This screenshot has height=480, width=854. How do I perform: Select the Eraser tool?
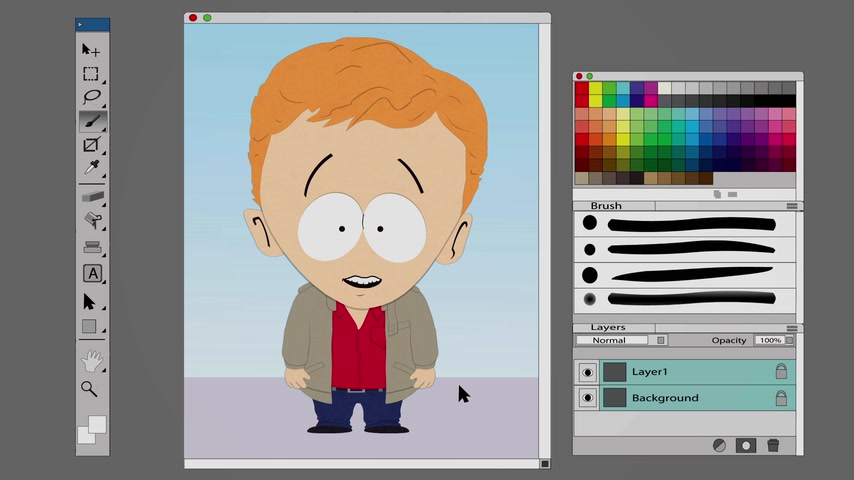tap(93, 197)
